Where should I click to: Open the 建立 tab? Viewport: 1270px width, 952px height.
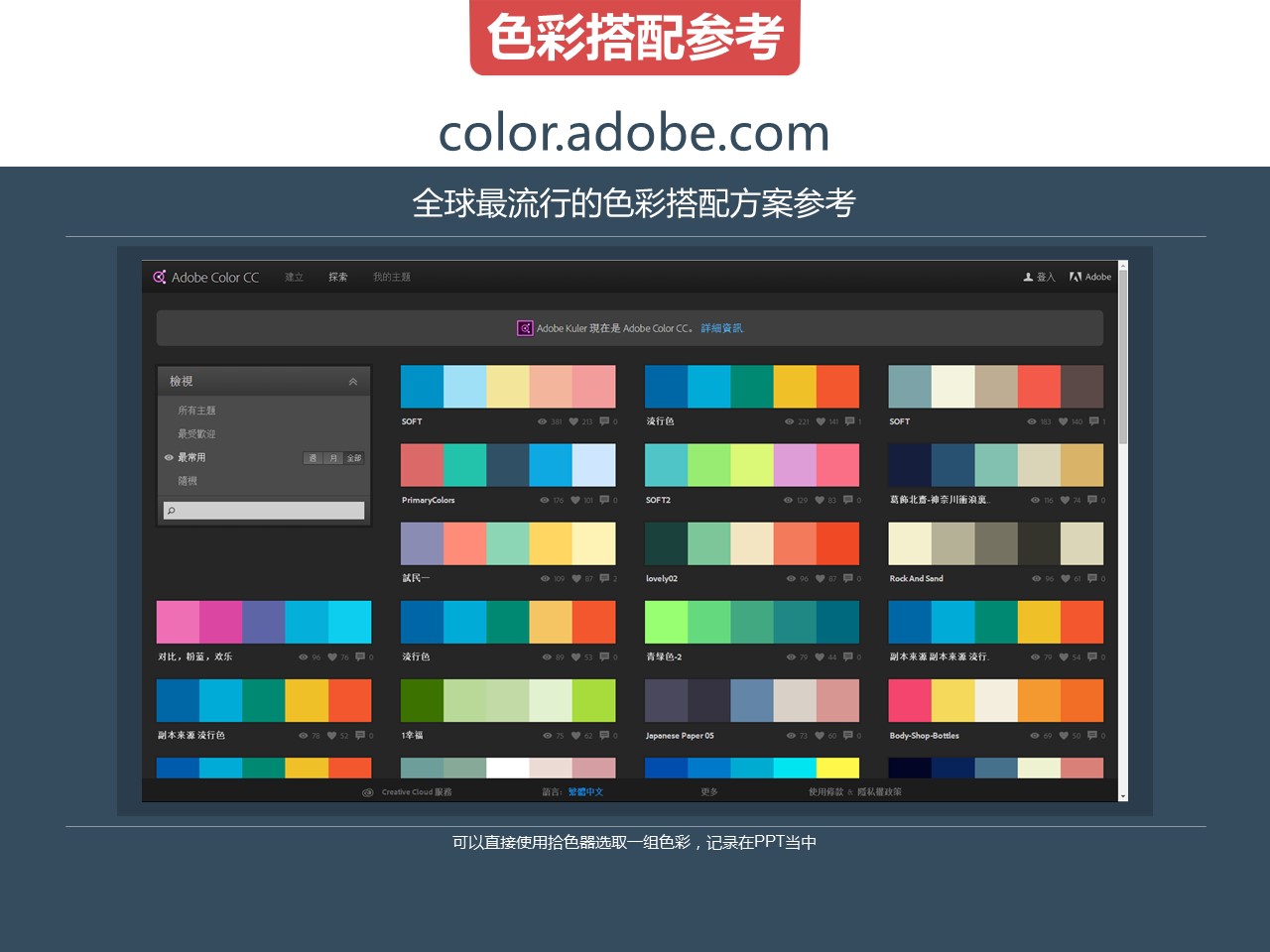pos(294,277)
